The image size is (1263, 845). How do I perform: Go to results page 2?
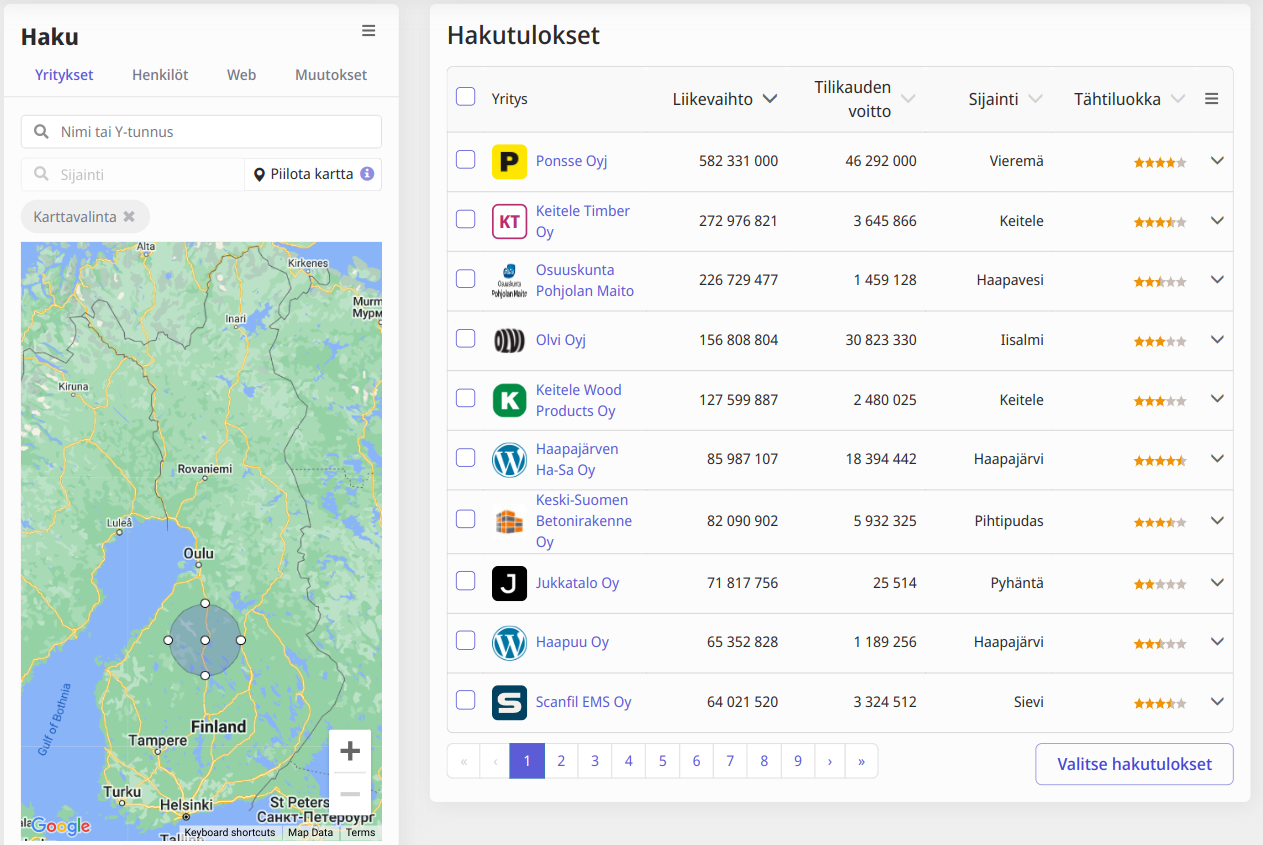561,761
